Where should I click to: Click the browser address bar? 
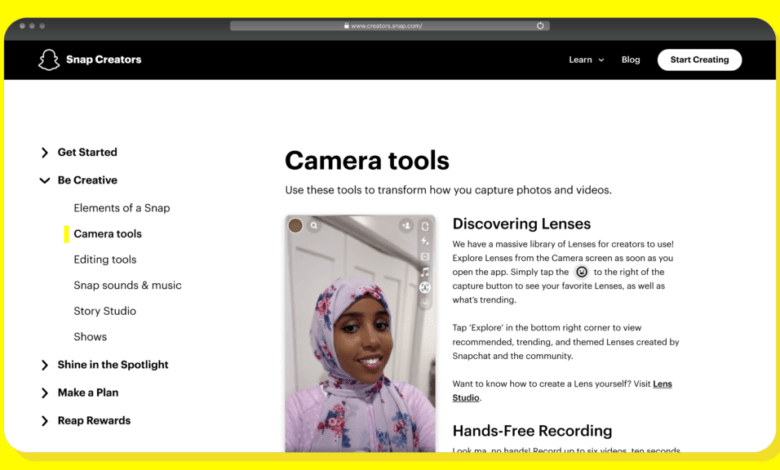click(x=390, y=26)
